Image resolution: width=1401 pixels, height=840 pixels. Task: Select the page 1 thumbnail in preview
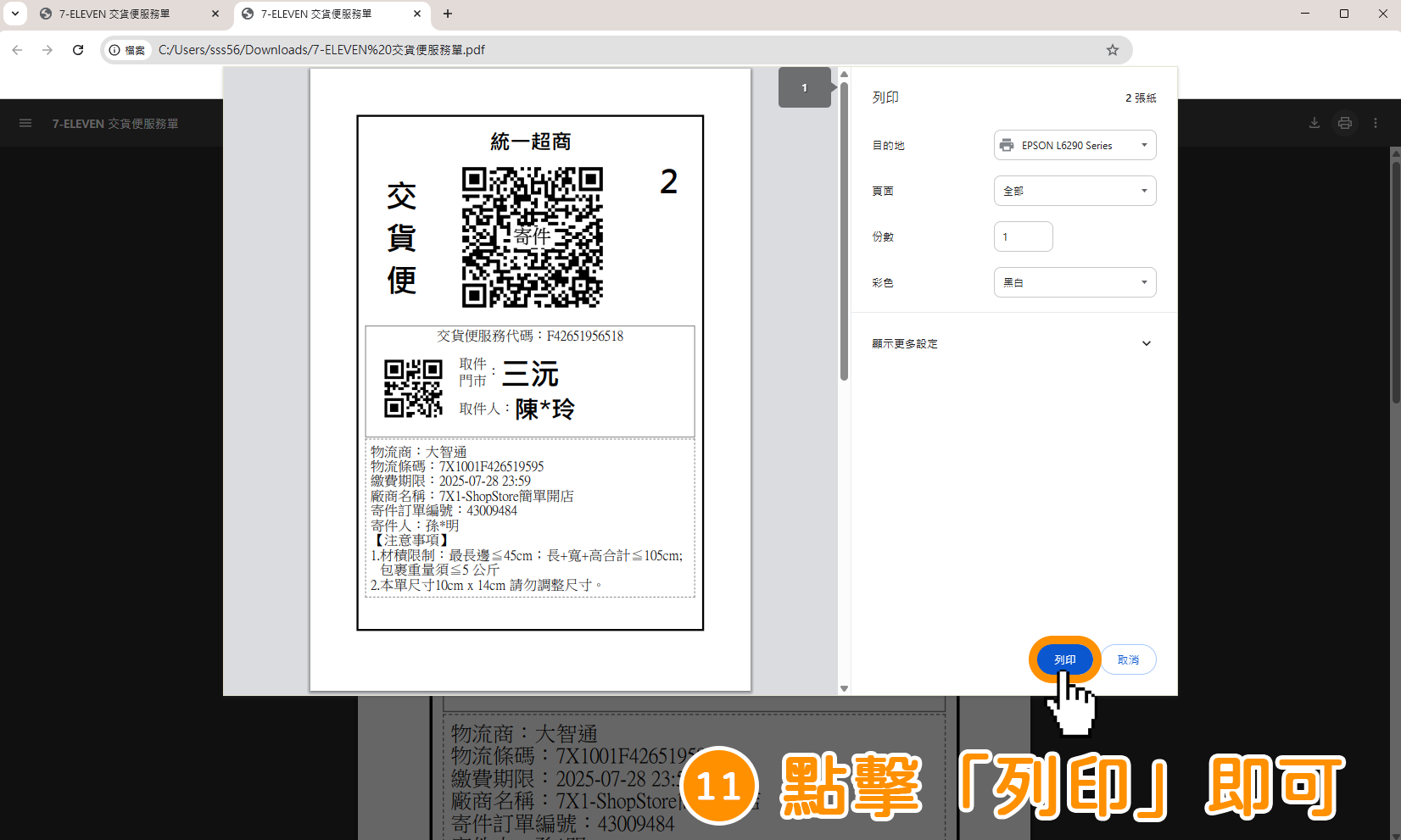[804, 87]
